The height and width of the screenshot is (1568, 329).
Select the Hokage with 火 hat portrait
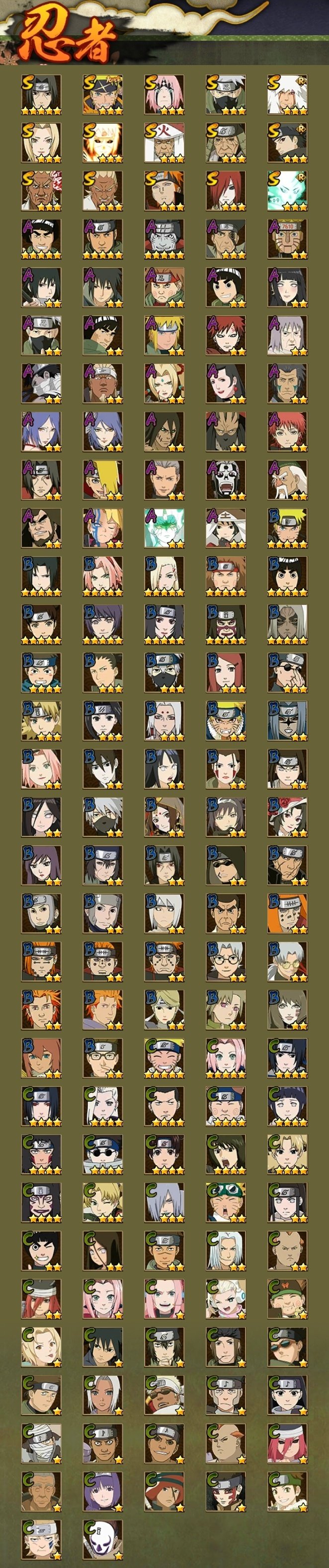[x=164, y=143]
